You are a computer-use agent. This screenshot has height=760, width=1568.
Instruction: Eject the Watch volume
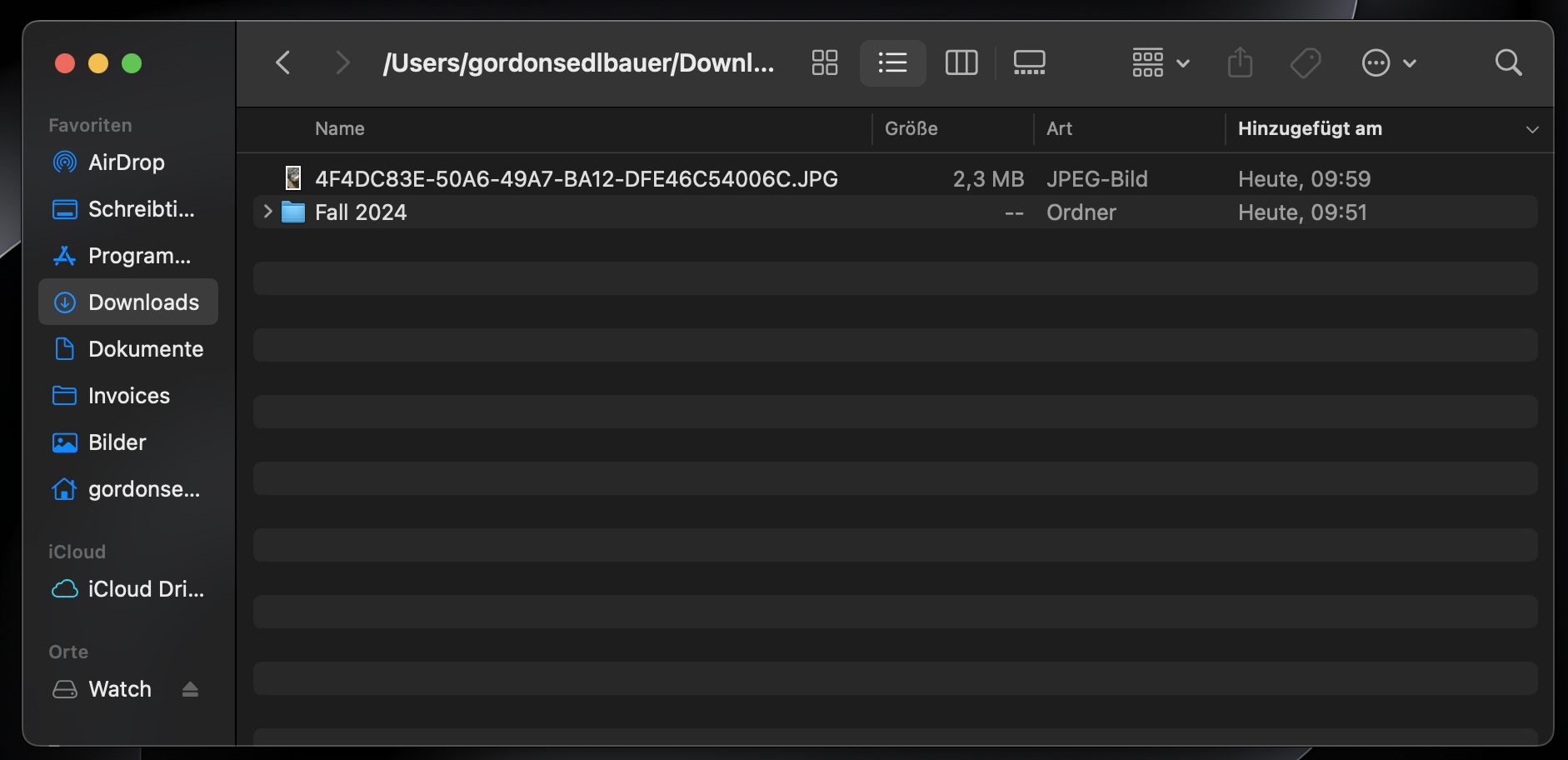click(x=190, y=689)
